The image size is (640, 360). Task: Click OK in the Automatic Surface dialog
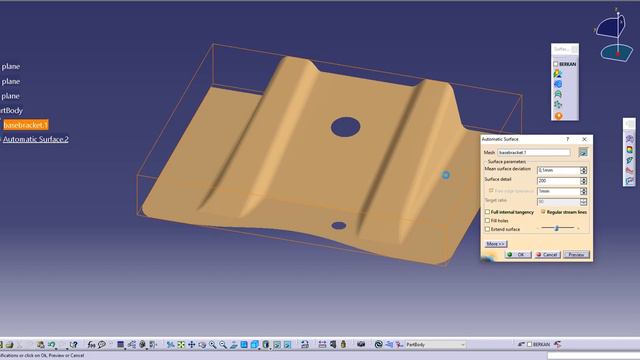tap(518, 254)
